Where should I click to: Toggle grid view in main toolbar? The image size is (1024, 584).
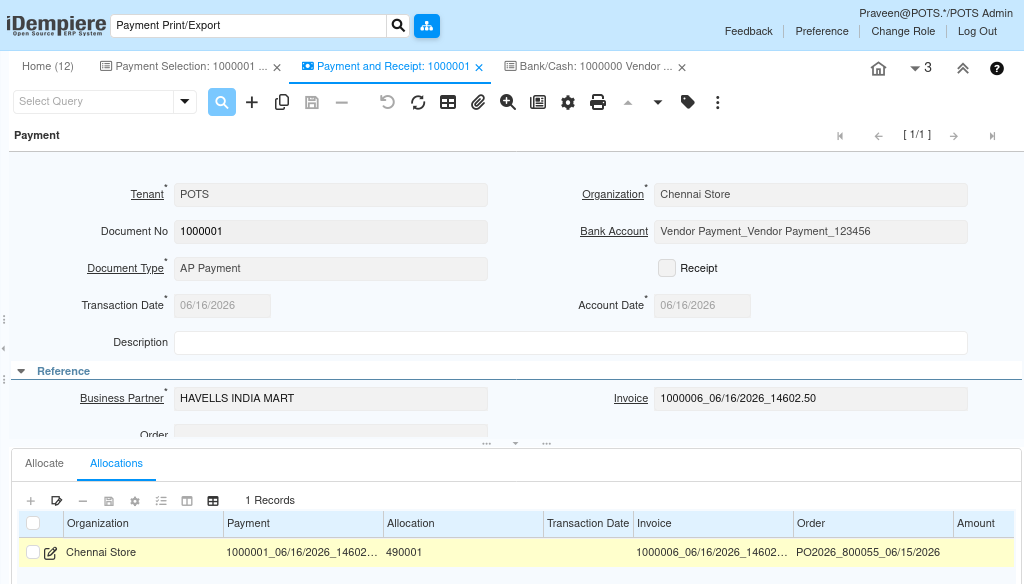tap(448, 103)
